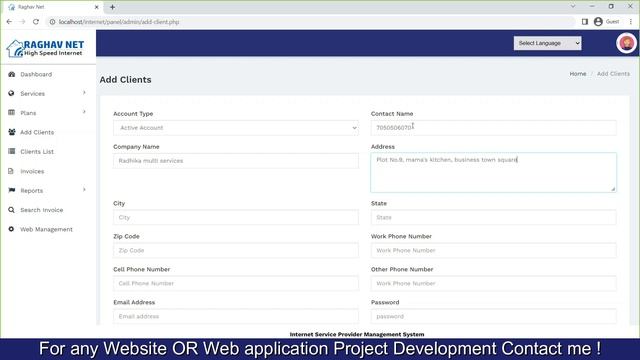This screenshot has width=640, height=360.
Task: Click the Reports sidebar label
Action: tap(31, 191)
